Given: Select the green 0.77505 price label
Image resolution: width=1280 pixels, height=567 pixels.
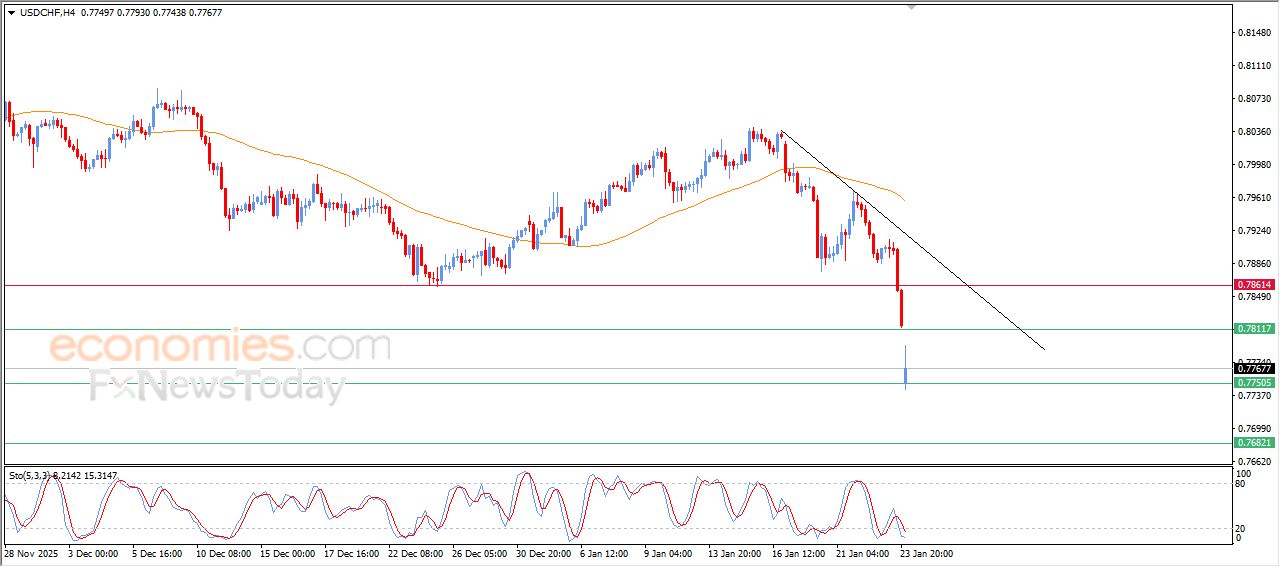Looking at the screenshot, I should (1254, 383).
